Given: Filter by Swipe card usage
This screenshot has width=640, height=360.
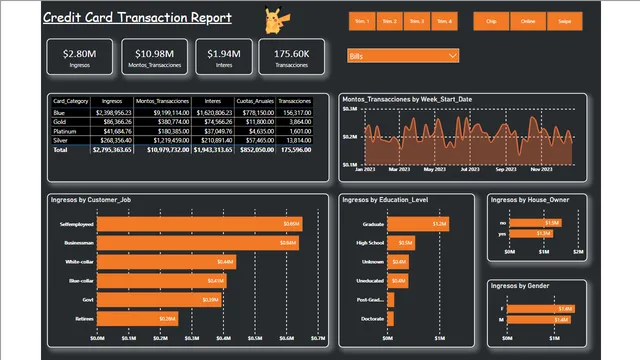Looking at the screenshot, I should pos(565,21).
